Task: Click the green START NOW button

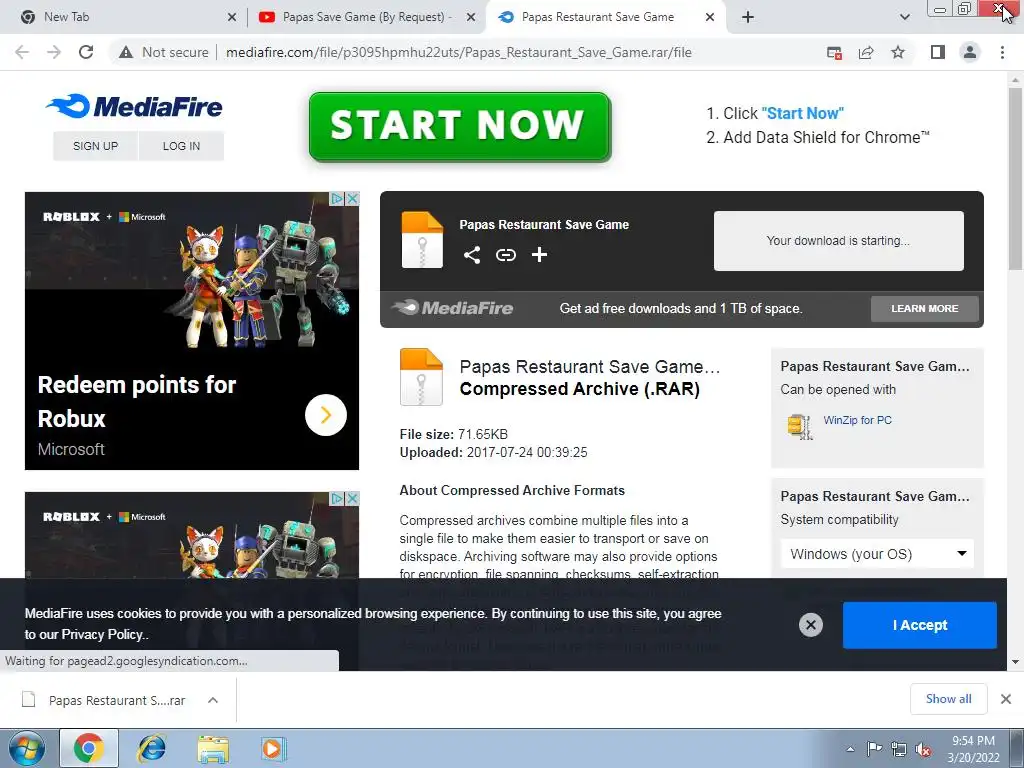Action: pyautogui.click(x=459, y=126)
